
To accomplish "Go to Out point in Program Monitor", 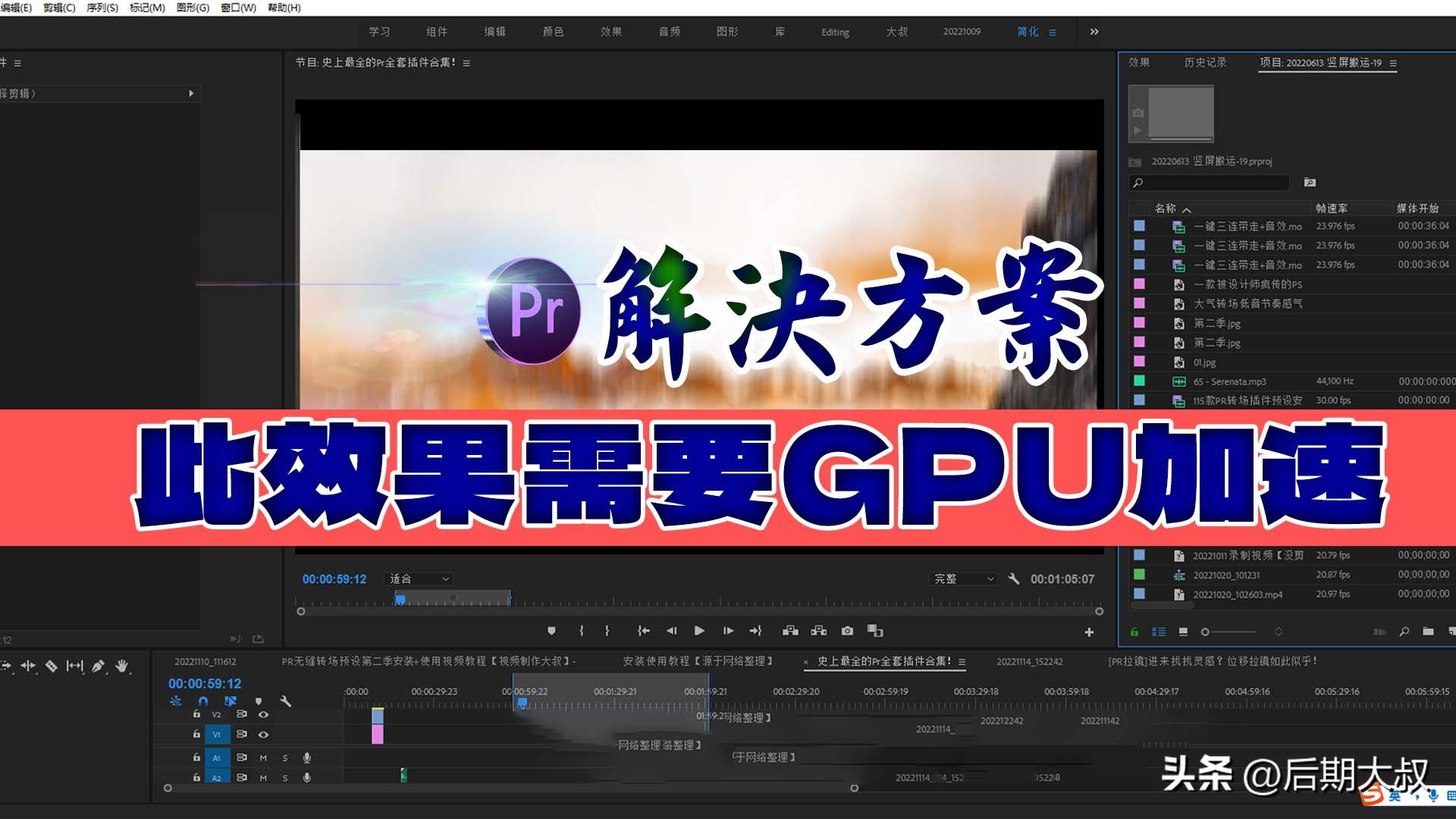I will (755, 631).
